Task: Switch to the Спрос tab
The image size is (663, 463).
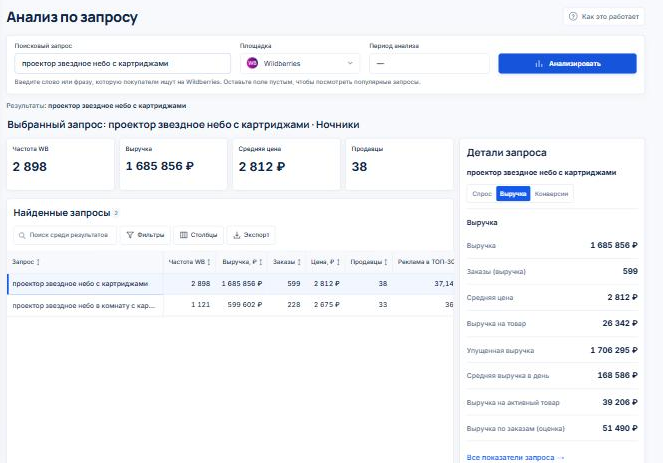Action: coord(482,194)
